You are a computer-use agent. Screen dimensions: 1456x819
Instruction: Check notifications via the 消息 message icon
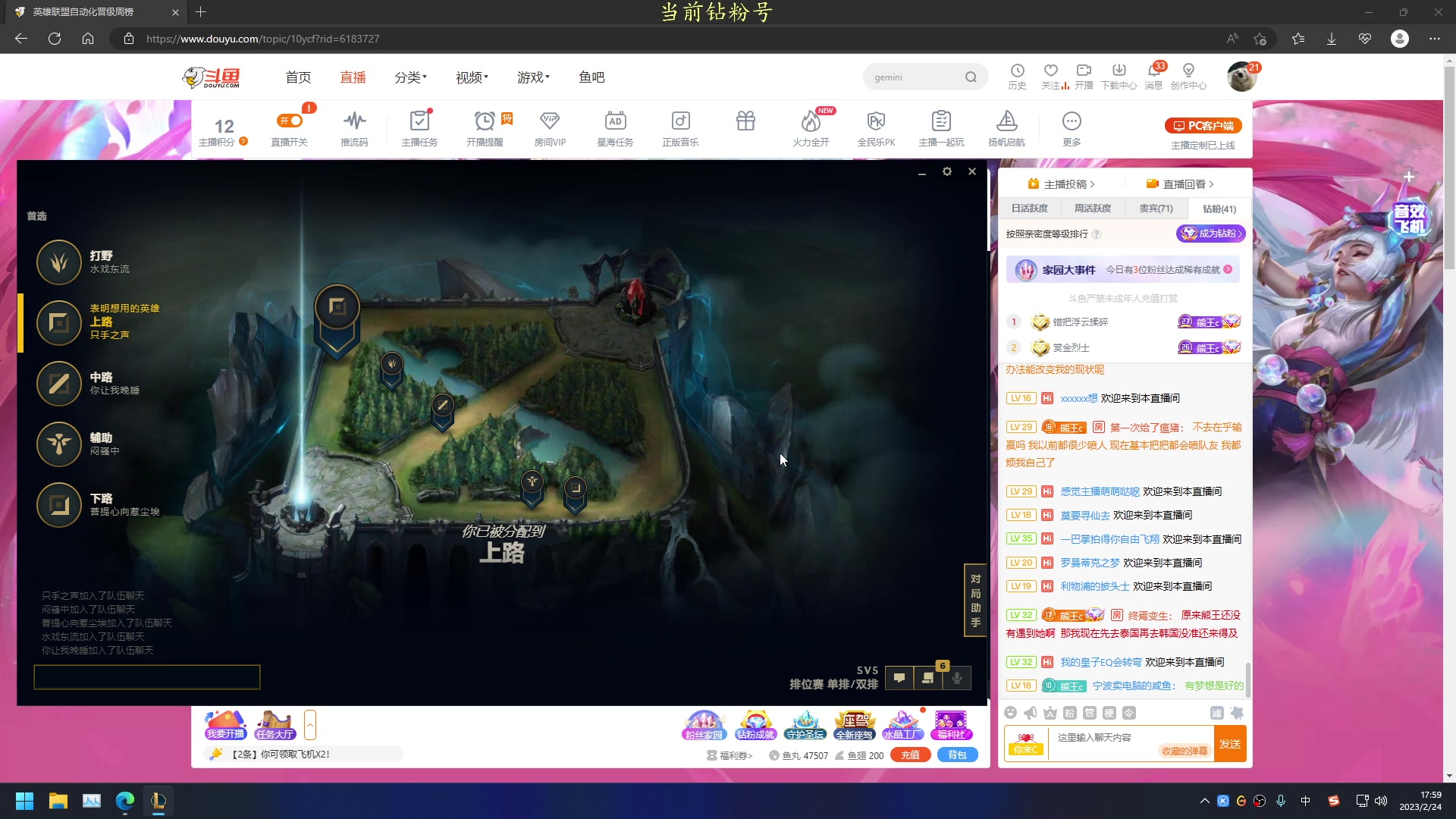pyautogui.click(x=1153, y=76)
